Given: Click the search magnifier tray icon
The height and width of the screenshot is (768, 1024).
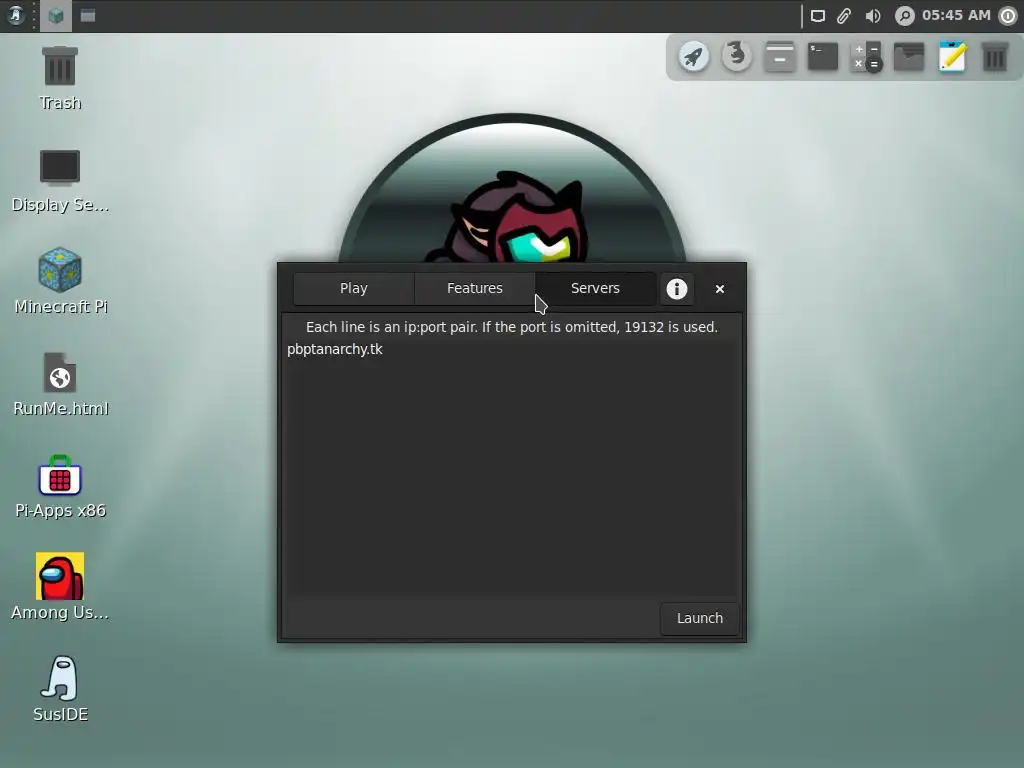Looking at the screenshot, I should point(904,16).
